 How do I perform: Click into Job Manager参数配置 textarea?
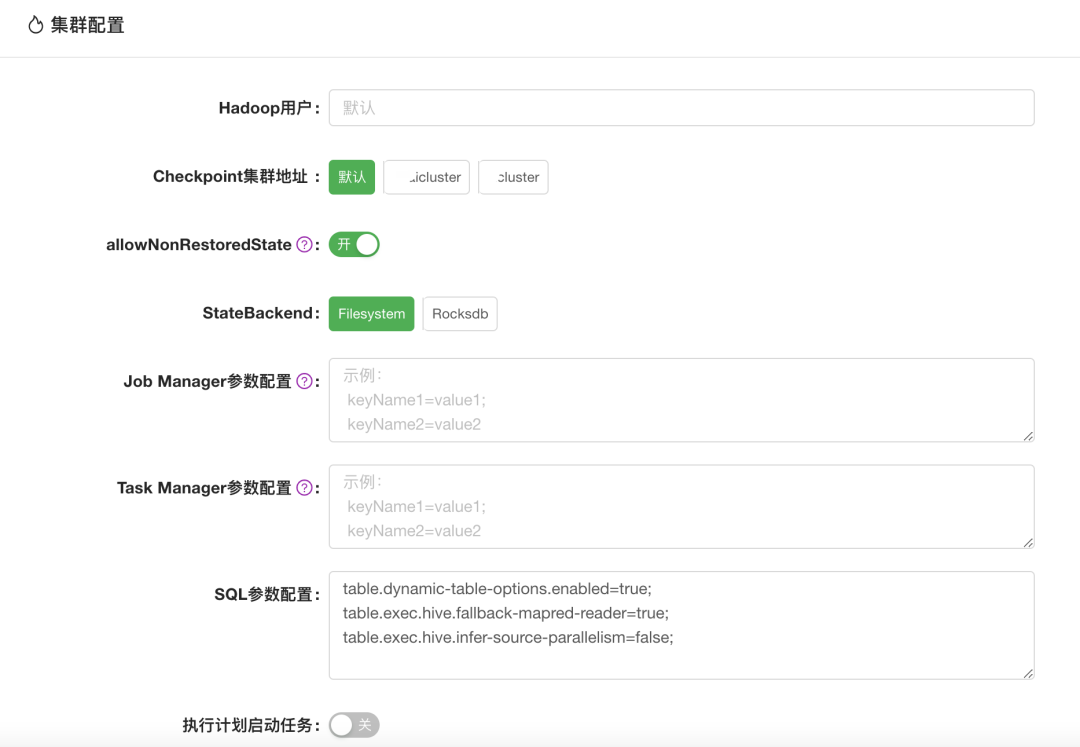pyautogui.click(x=681, y=400)
